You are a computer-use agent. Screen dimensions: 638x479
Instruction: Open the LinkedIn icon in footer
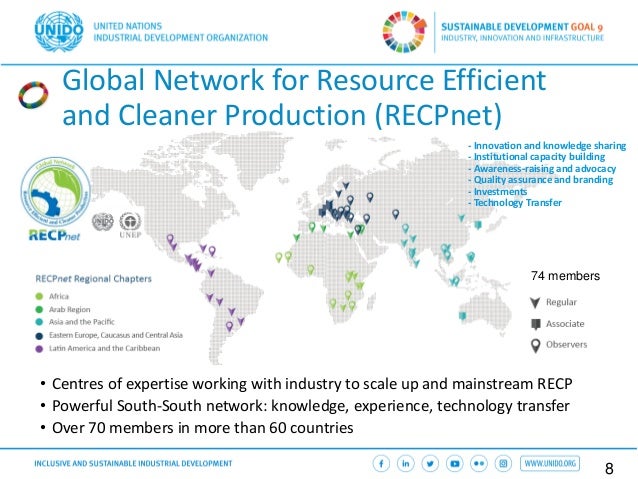click(406, 463)
